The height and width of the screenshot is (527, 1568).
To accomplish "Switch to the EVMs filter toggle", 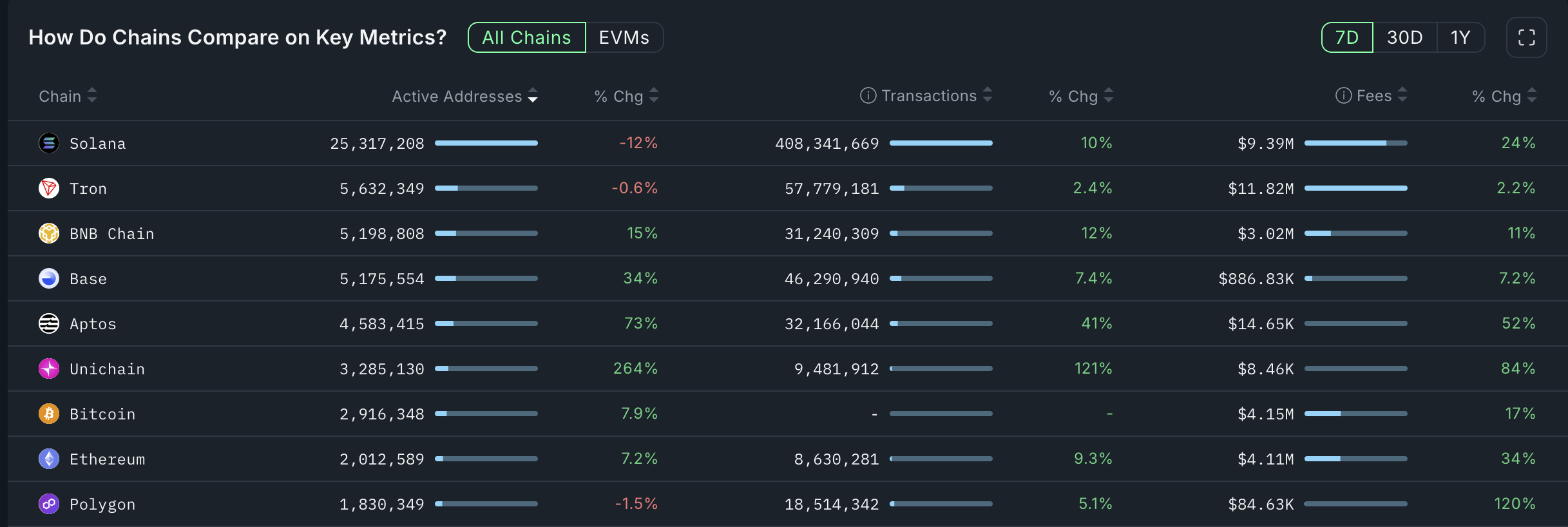I will 624,37.
